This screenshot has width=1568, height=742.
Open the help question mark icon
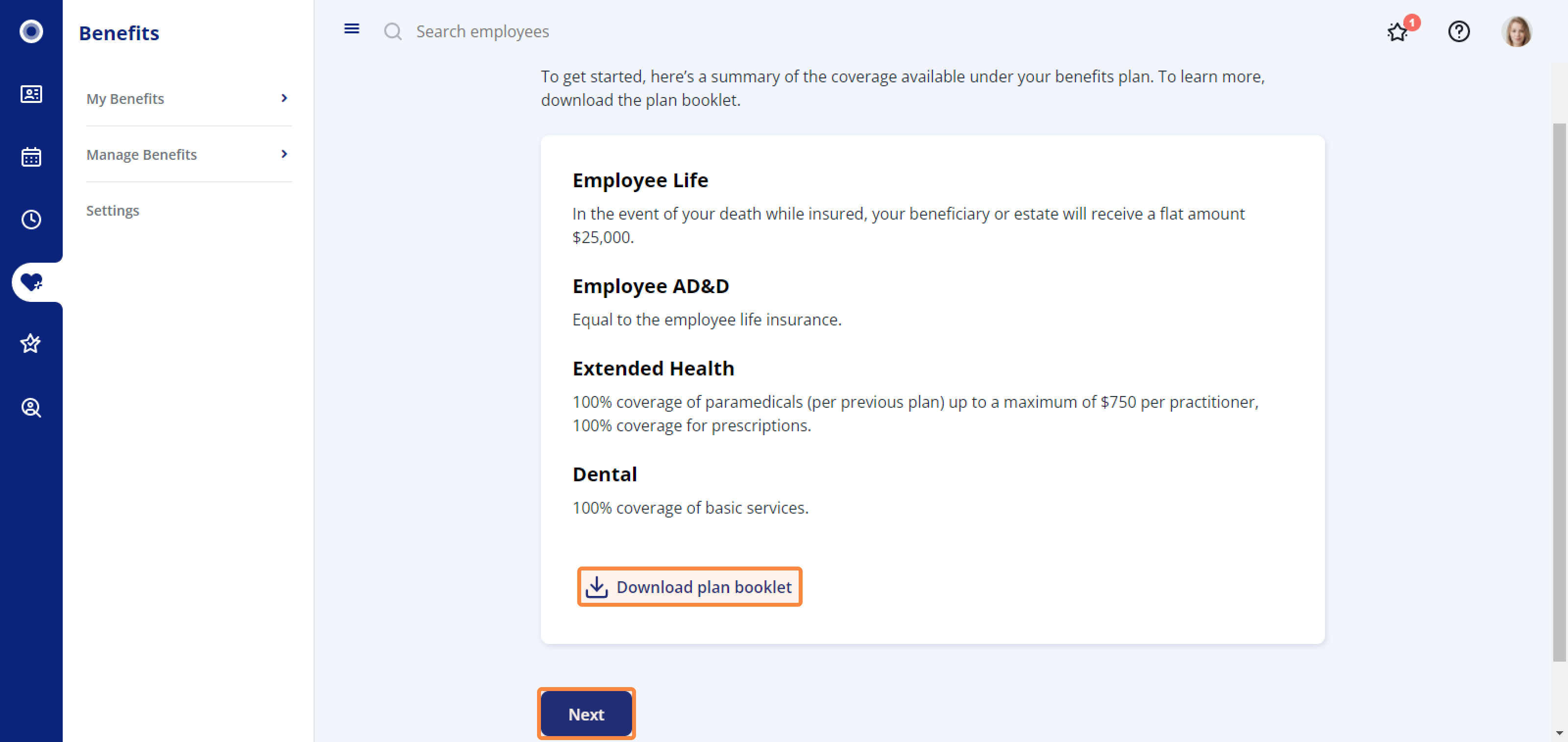(1458, 31)
